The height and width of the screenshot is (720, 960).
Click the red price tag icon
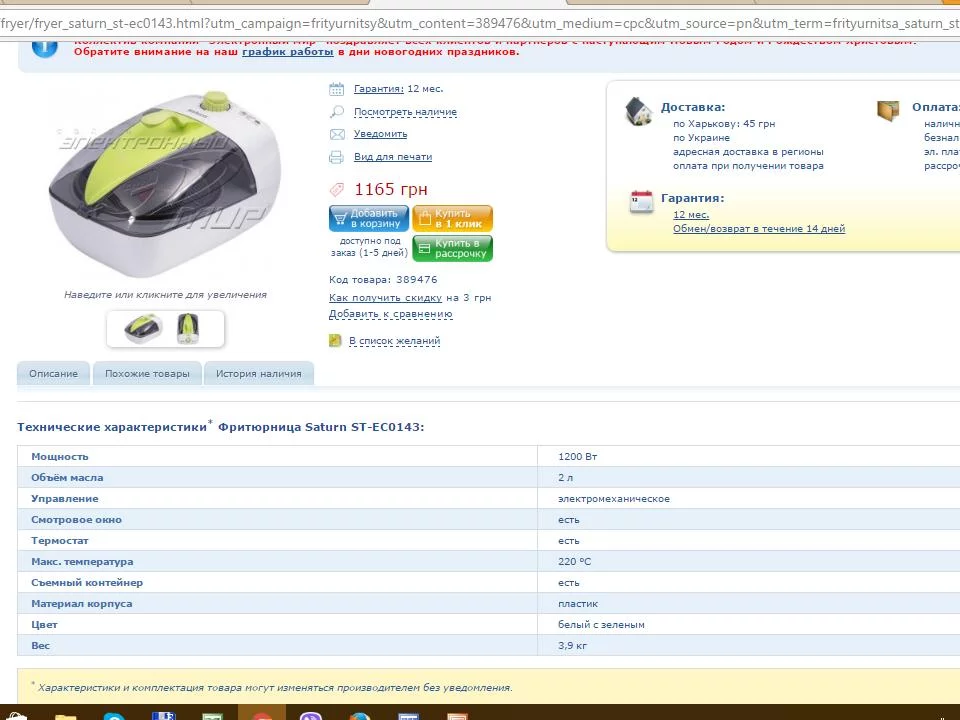(337, 190)
